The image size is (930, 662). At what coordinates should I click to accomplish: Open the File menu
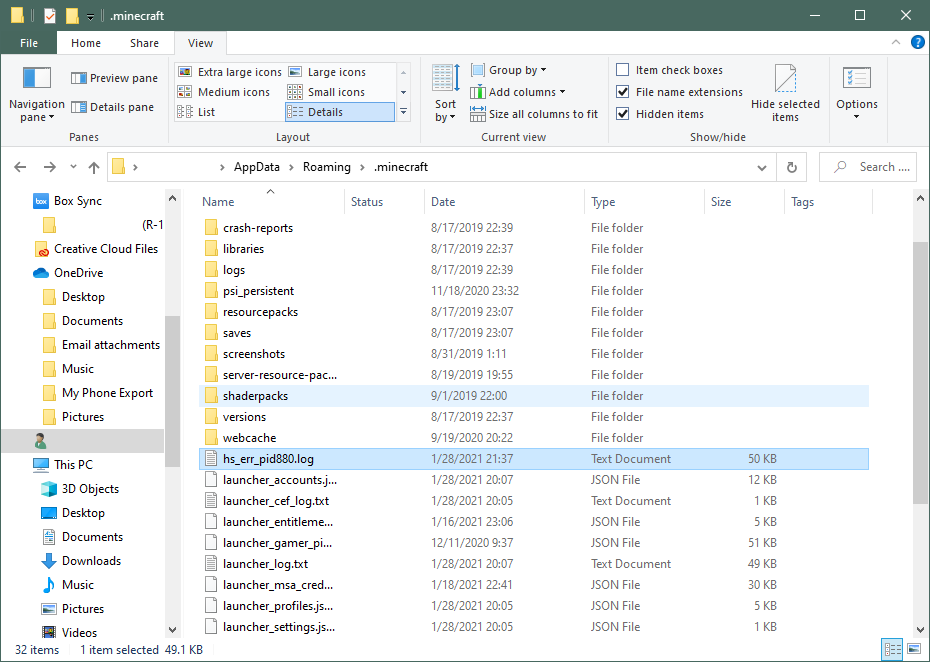pyautogui.click(x=28, y=43)
